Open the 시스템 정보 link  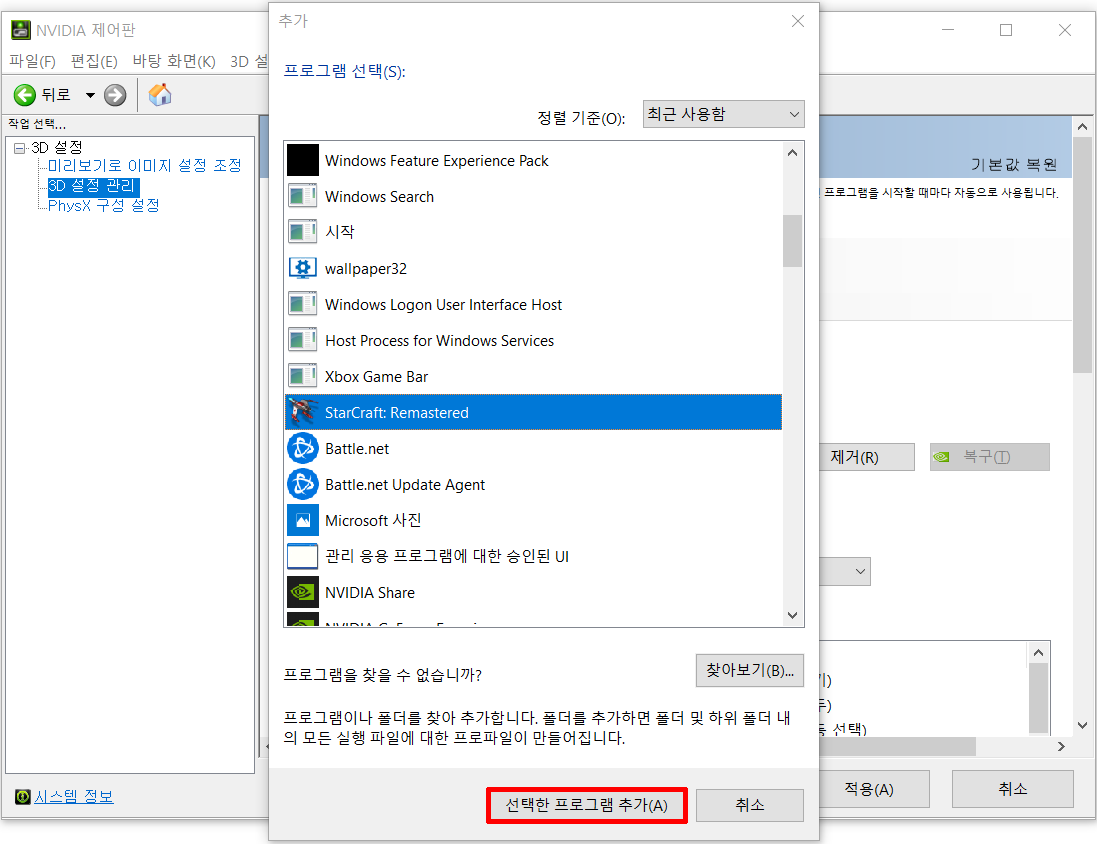[x=74, y=796]
